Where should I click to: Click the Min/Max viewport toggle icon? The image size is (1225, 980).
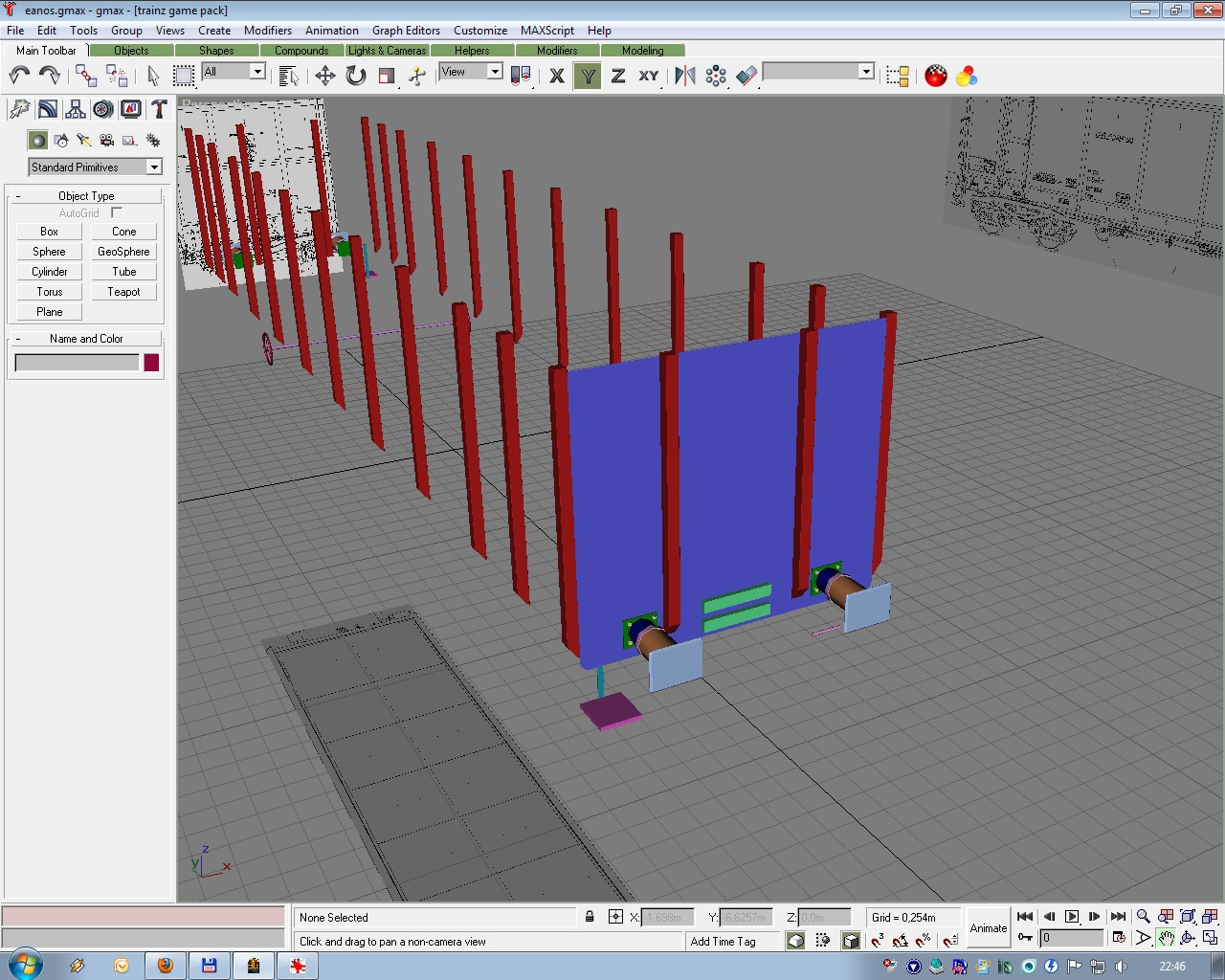[x=1210, y=938]
